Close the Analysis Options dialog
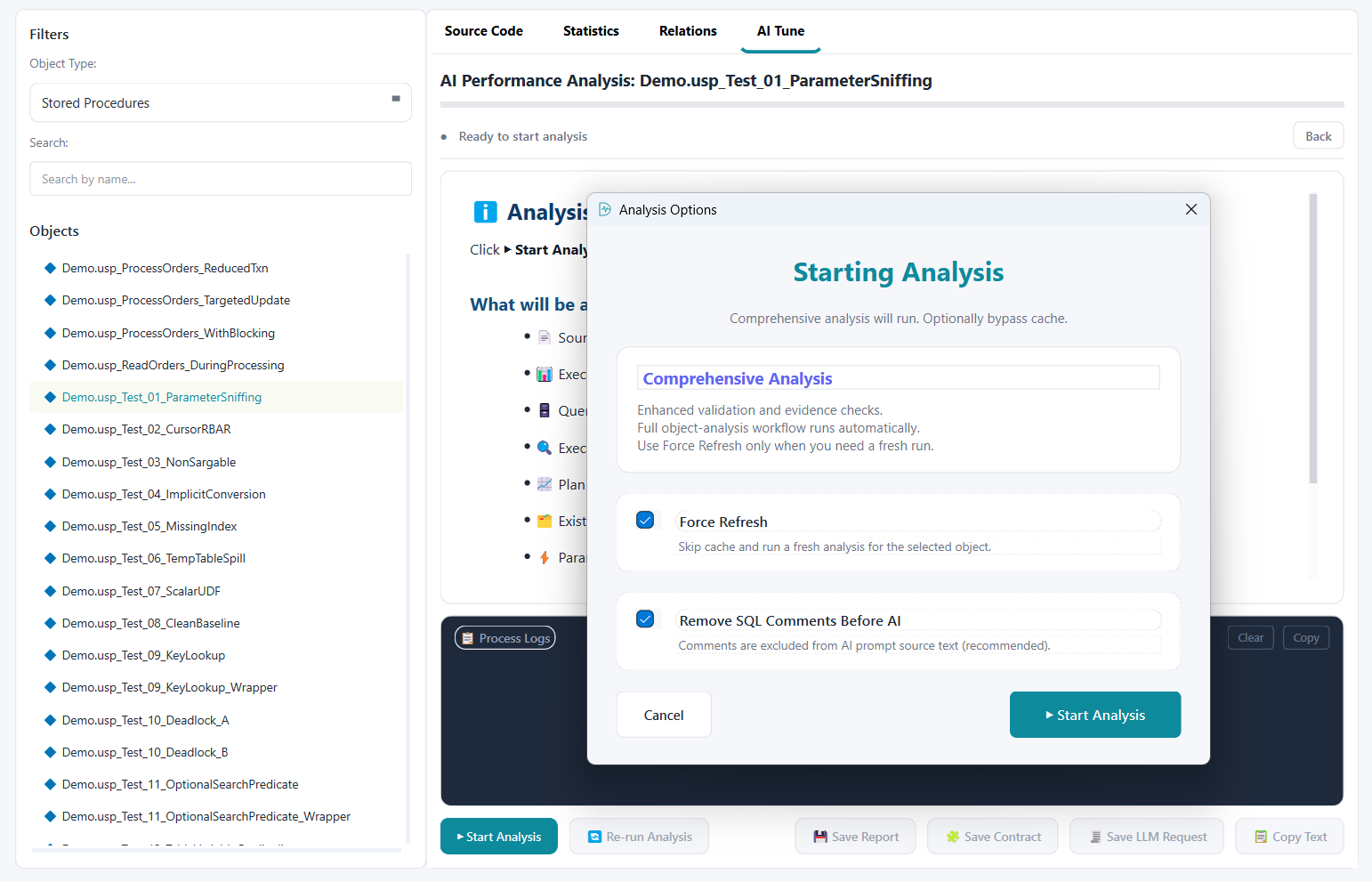Image resolution: width=1372 pixels, height=882 pixels. point(1191,209)
